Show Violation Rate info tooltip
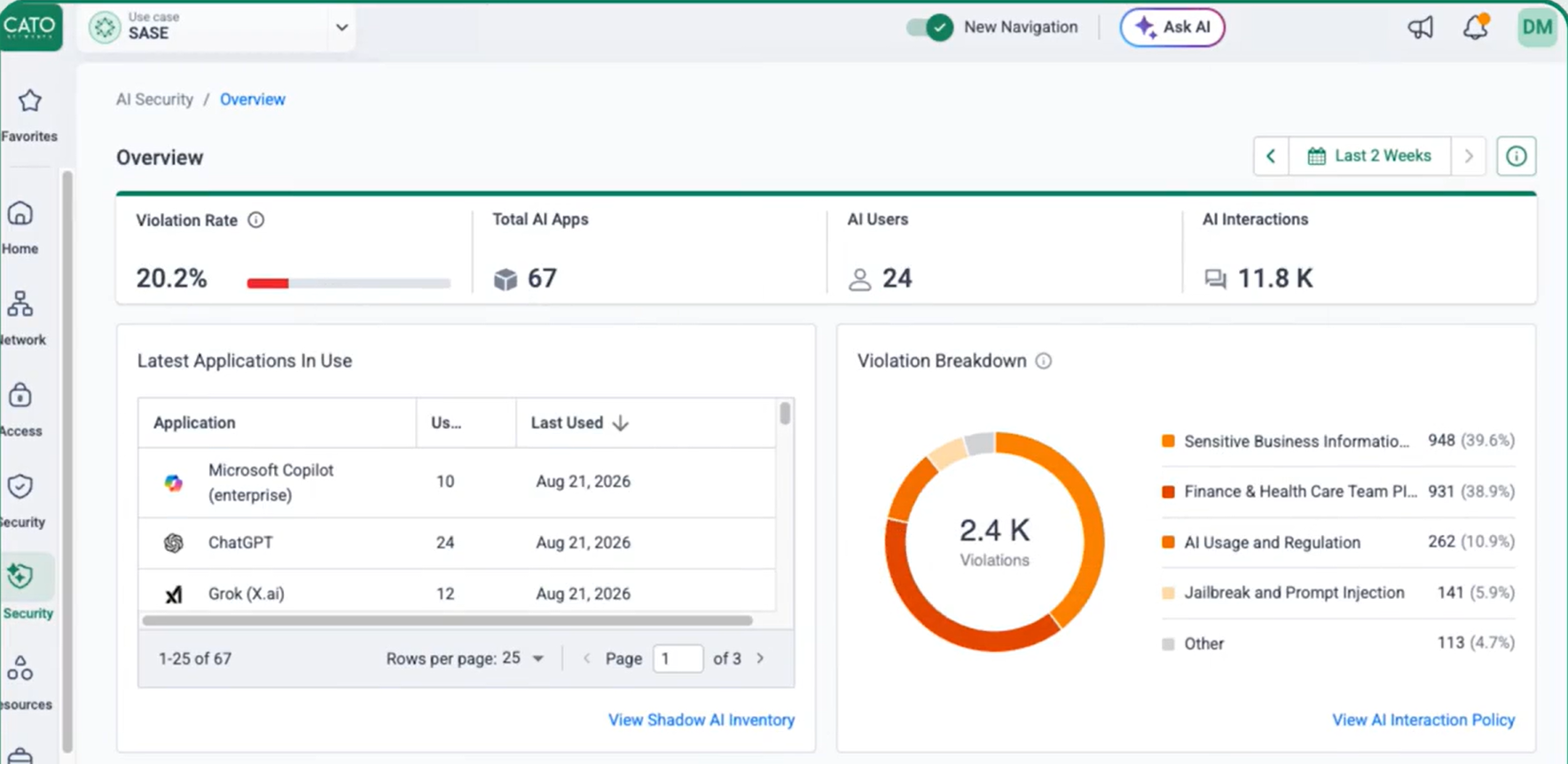Image resolution: width=1568 pixels, height=764 pixels. 256,220
